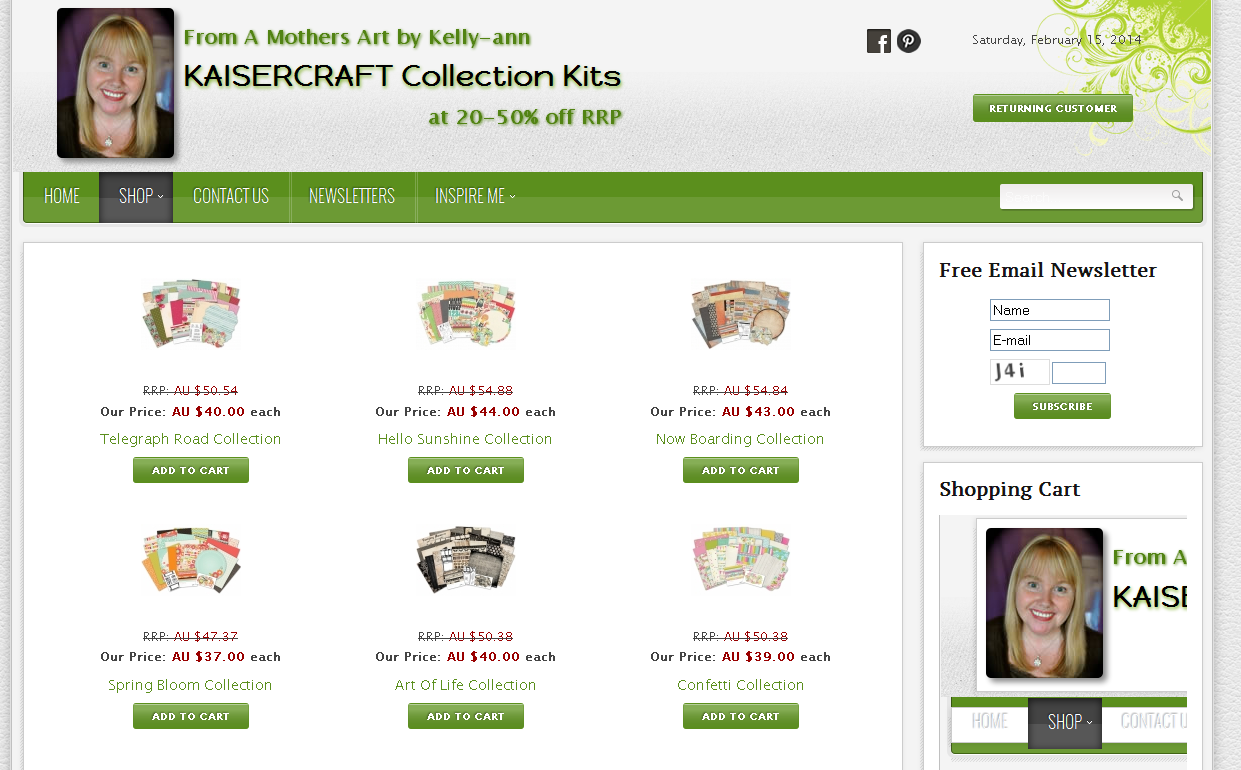Add Spring Bloom Collection to cart

pyautogui.click(x=191, y=716)
